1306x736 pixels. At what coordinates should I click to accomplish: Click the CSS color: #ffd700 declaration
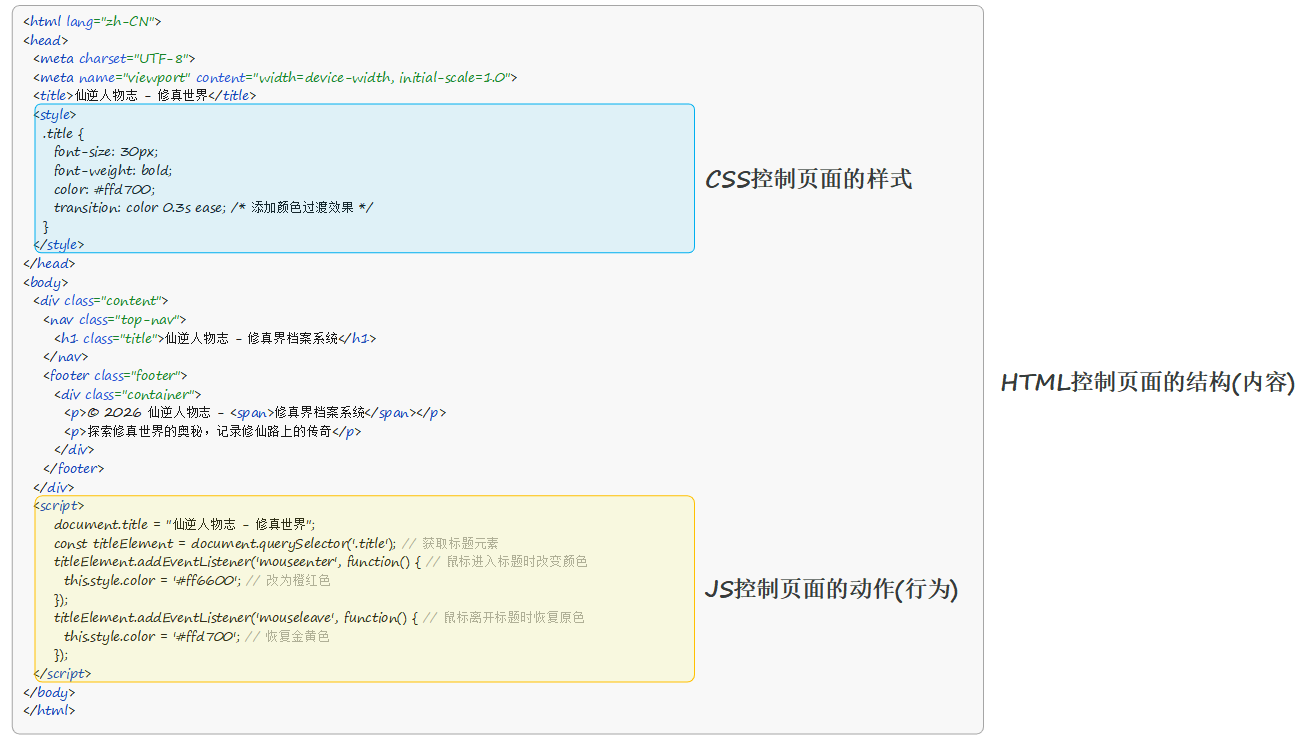[105, 189]
